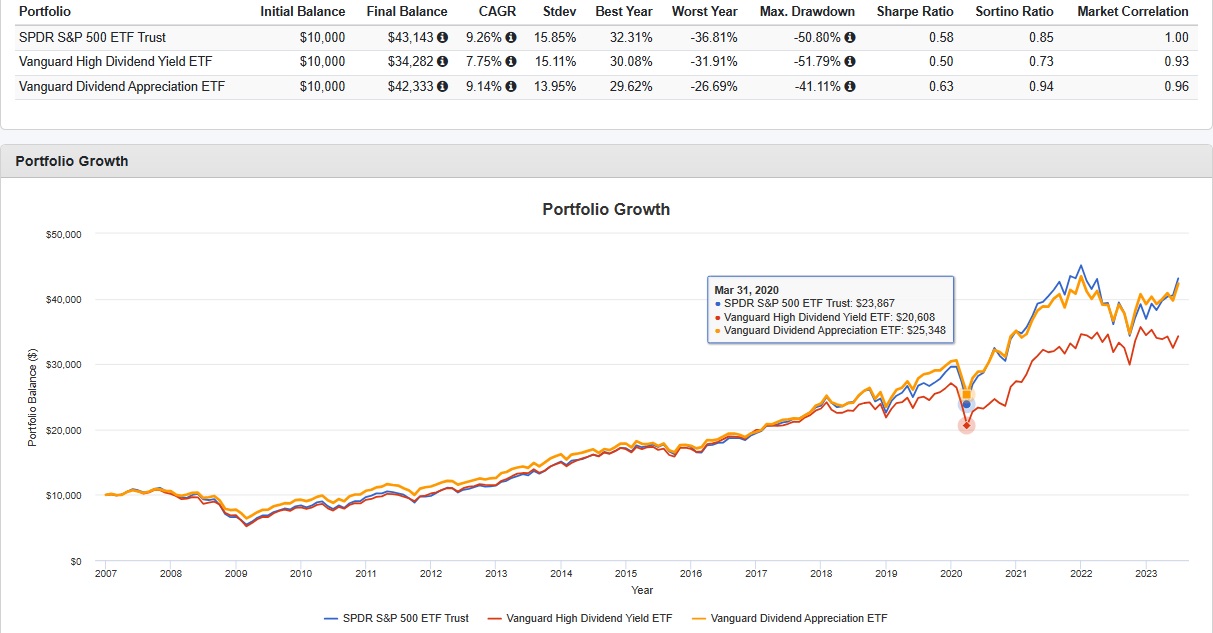
Task: Click the Sortino Ratio column header
Action: pyautogui.click(x=1014, y=12)
